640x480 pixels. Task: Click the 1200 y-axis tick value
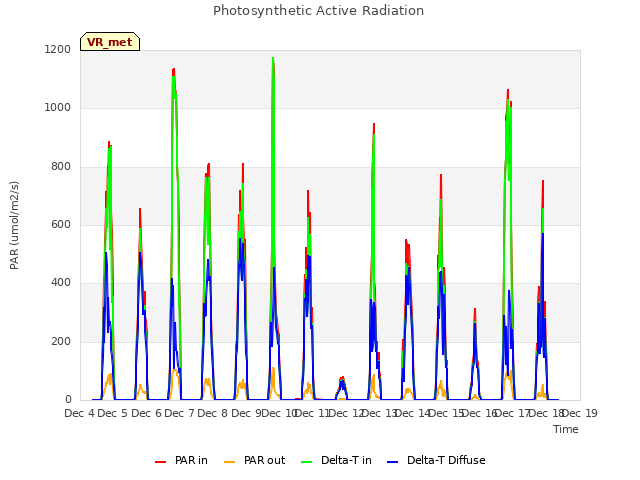(x=58, y=49)
